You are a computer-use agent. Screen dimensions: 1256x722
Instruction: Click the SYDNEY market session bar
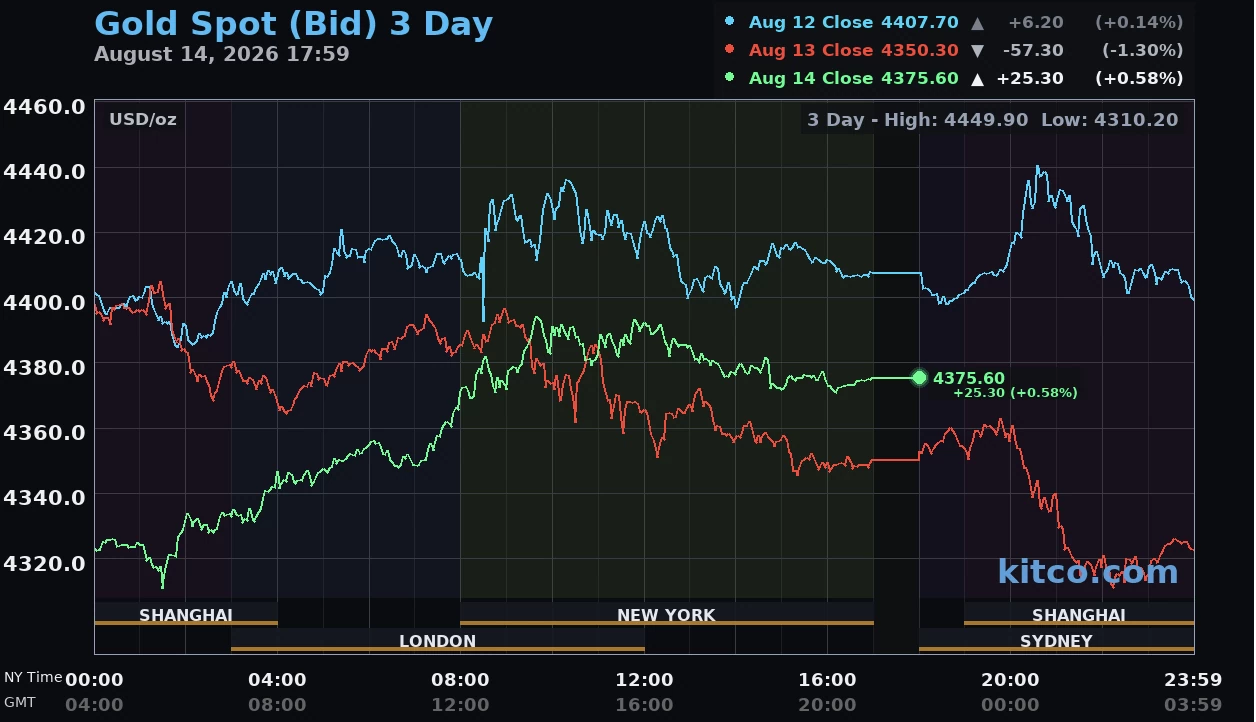tap(1056, 640)
